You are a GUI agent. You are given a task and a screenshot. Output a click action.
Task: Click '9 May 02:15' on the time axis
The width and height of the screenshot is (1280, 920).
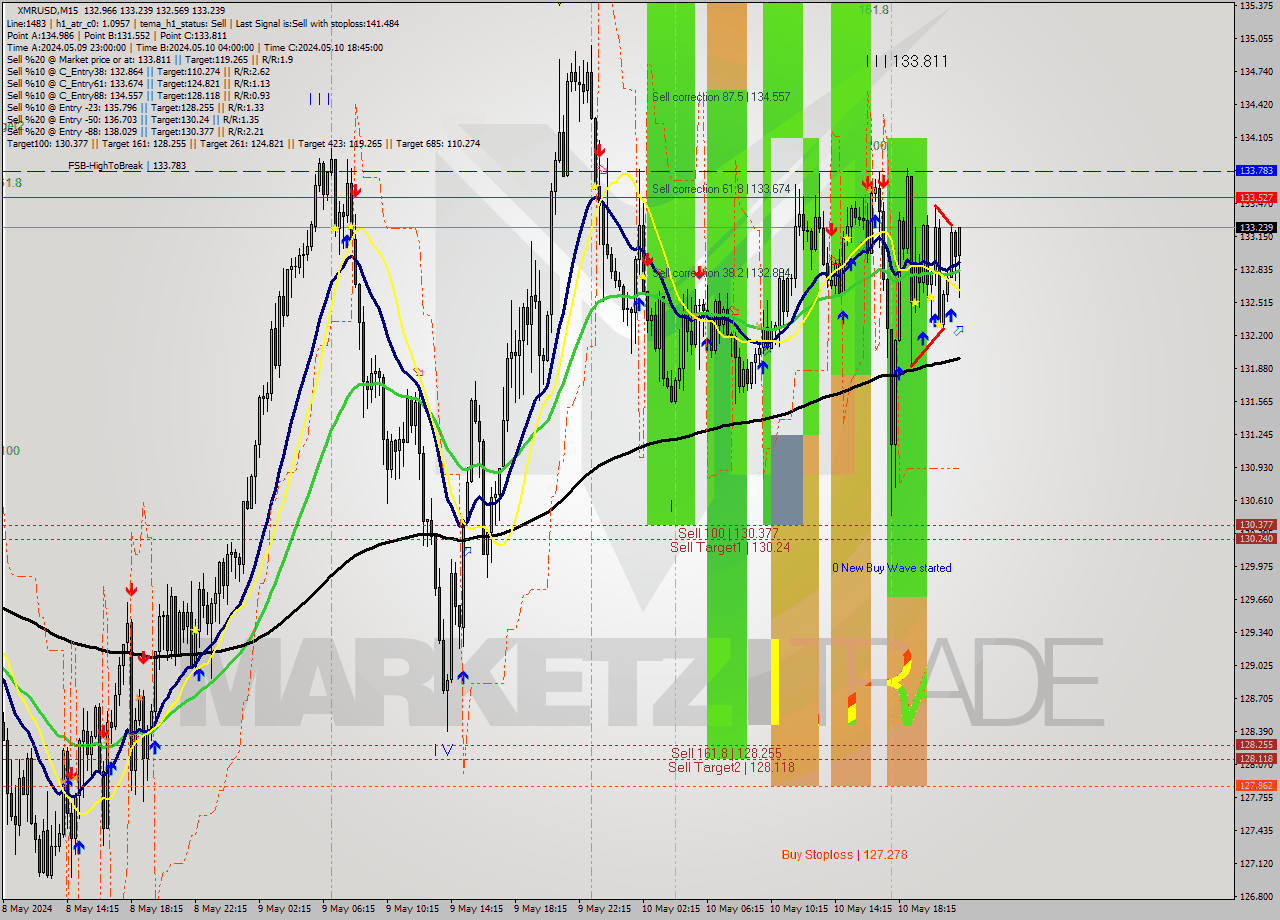tap(285, 909)
